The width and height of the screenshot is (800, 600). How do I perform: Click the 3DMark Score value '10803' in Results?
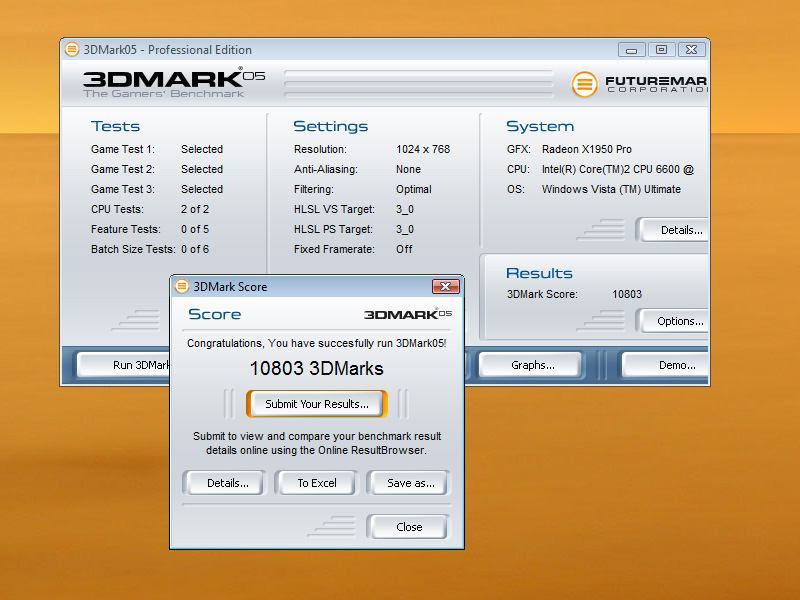point(627,294)
